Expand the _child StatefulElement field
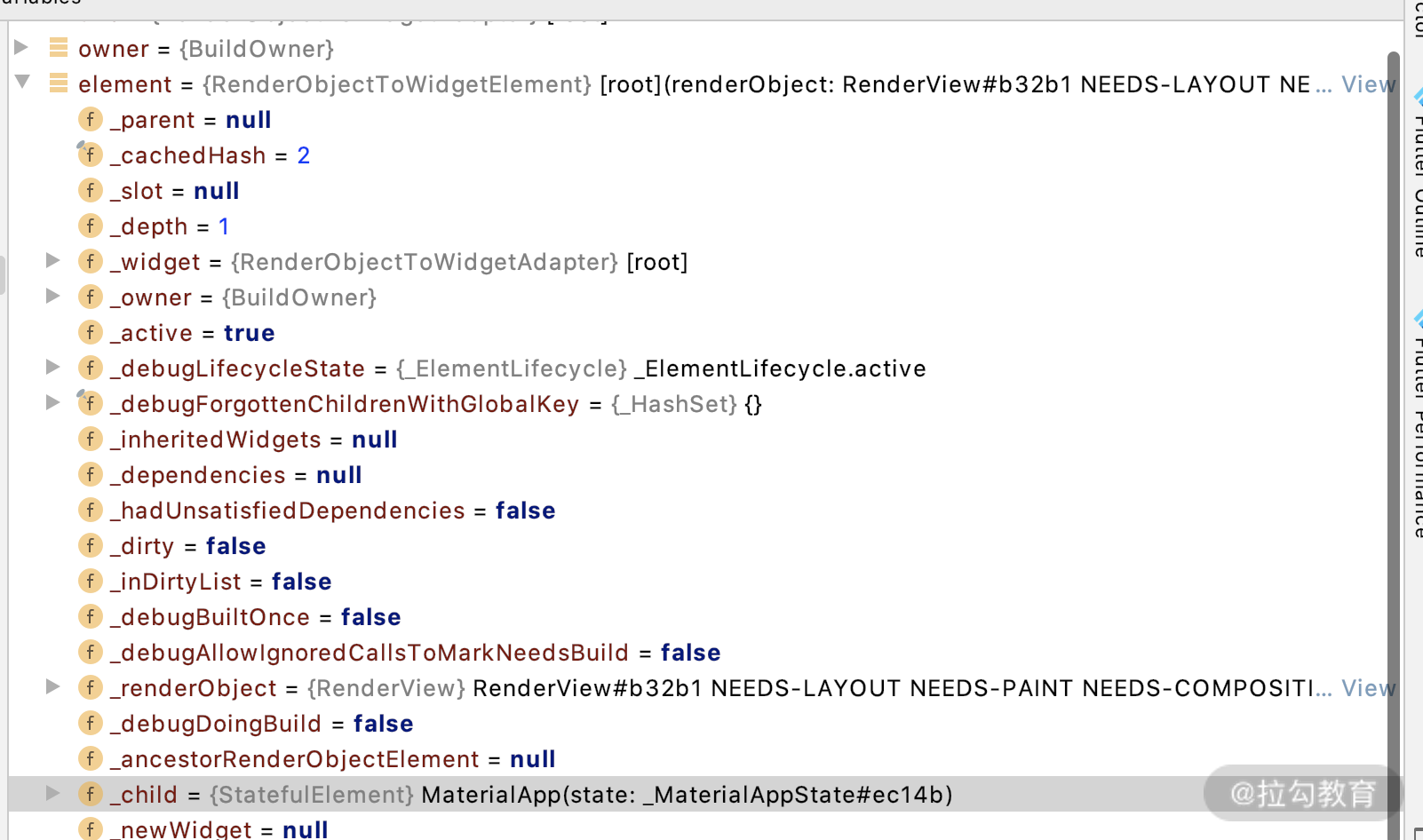This screenshot has height=840, width=1423. point(52,793)
